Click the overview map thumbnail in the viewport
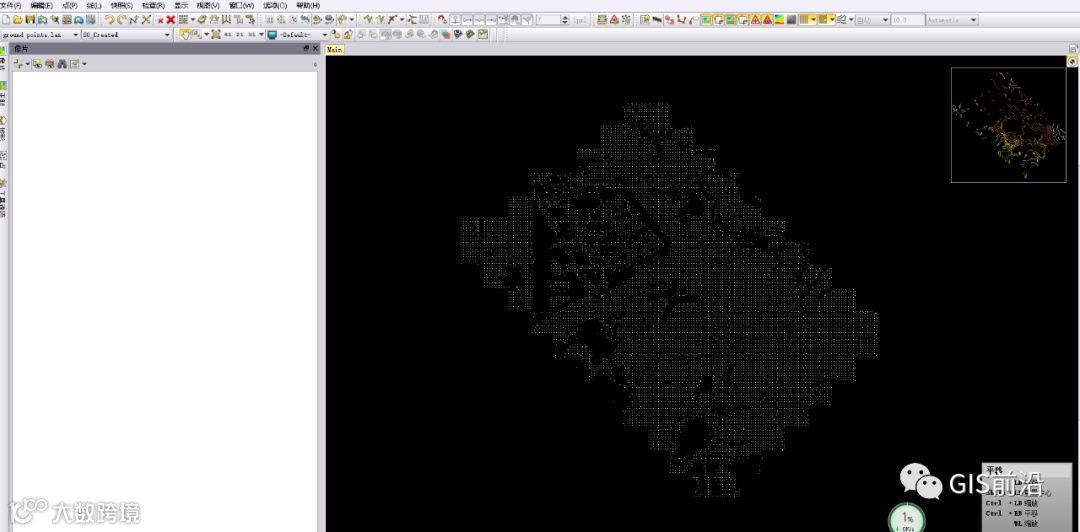 [1008, 125]
